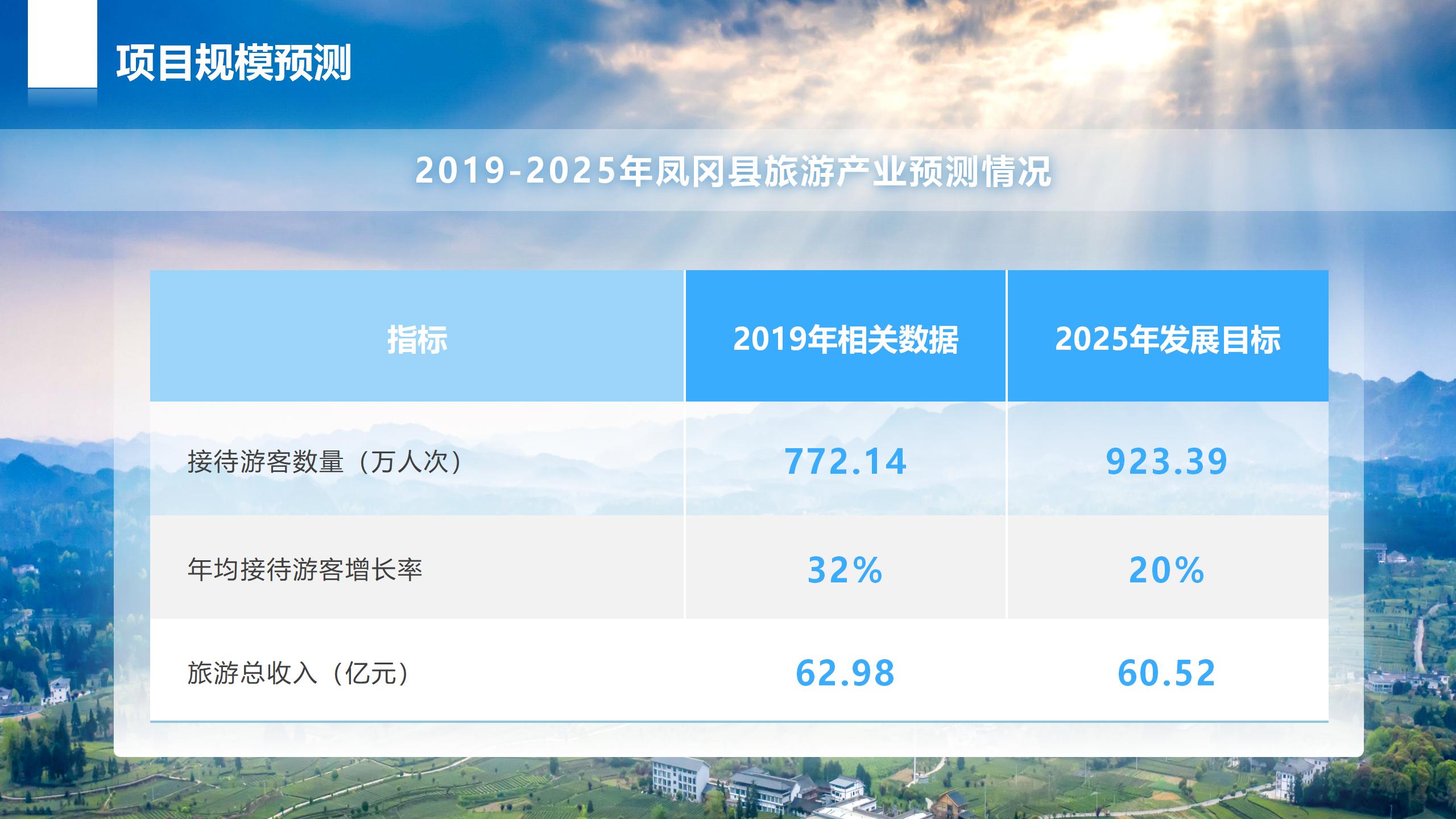Viewport: 1456px width, 819px height.
Task: Click the 指标 header cell
Action: [417, 340]
